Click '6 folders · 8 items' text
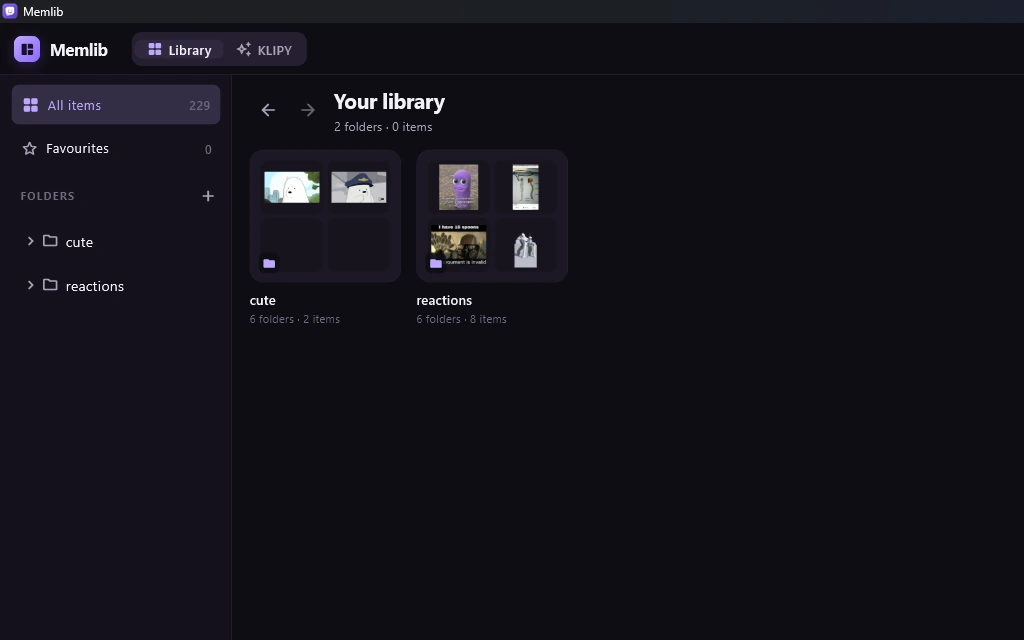This screenshot has height=640, width=1024. (462, 319)
